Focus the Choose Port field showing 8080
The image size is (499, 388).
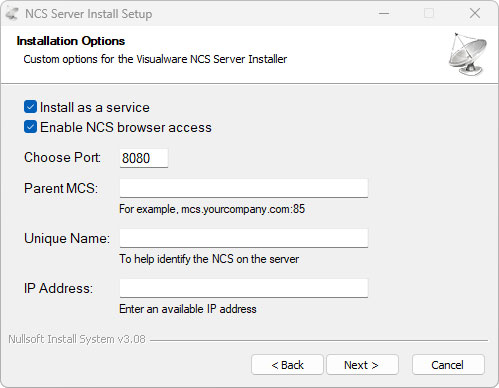pos(144,158)
